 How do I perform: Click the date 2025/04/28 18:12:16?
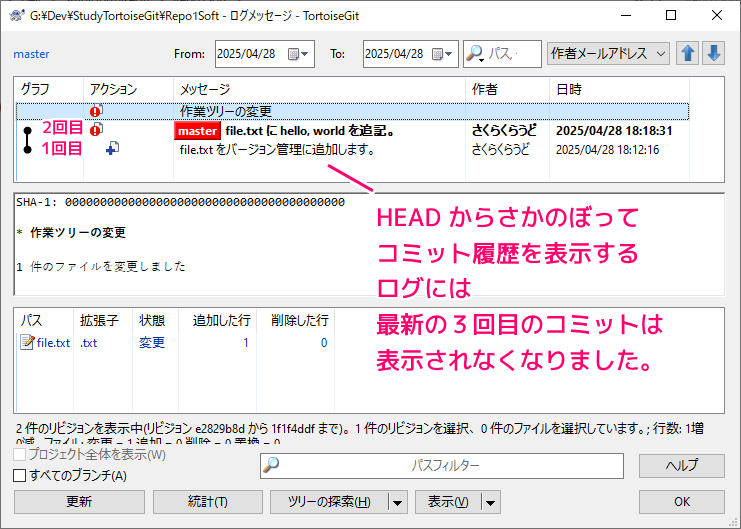click(x=607, y=150)
